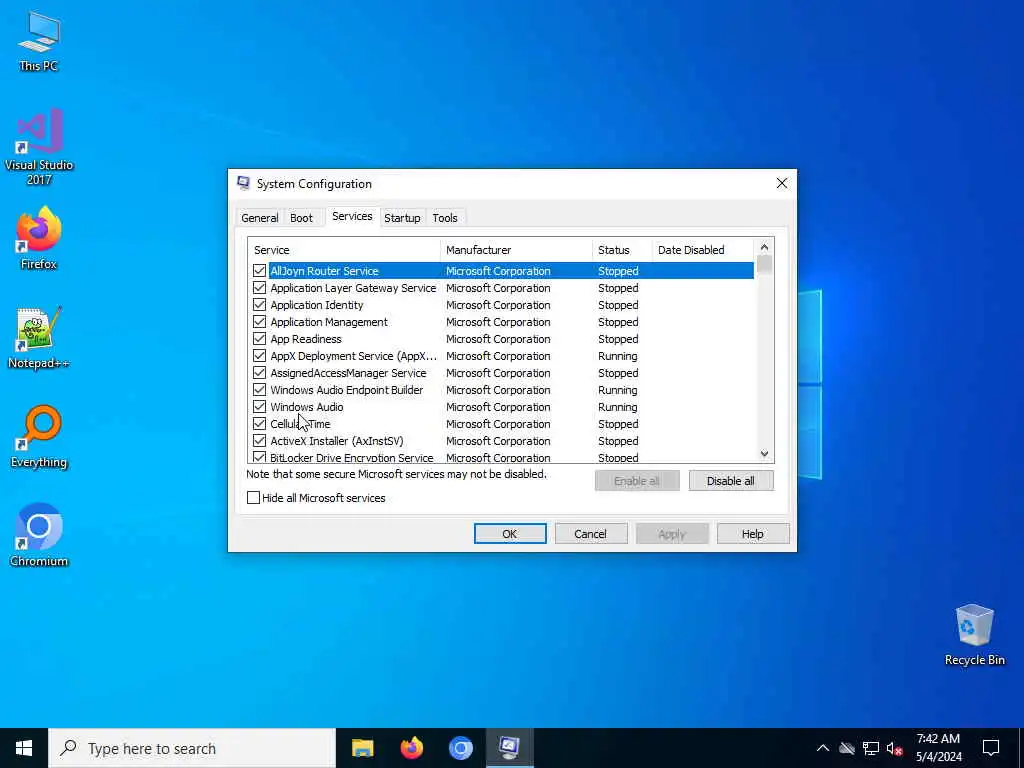Launch Firefox from the taskbar
The height and width of the screenshot is (768, 1024).
click(411, 748)
